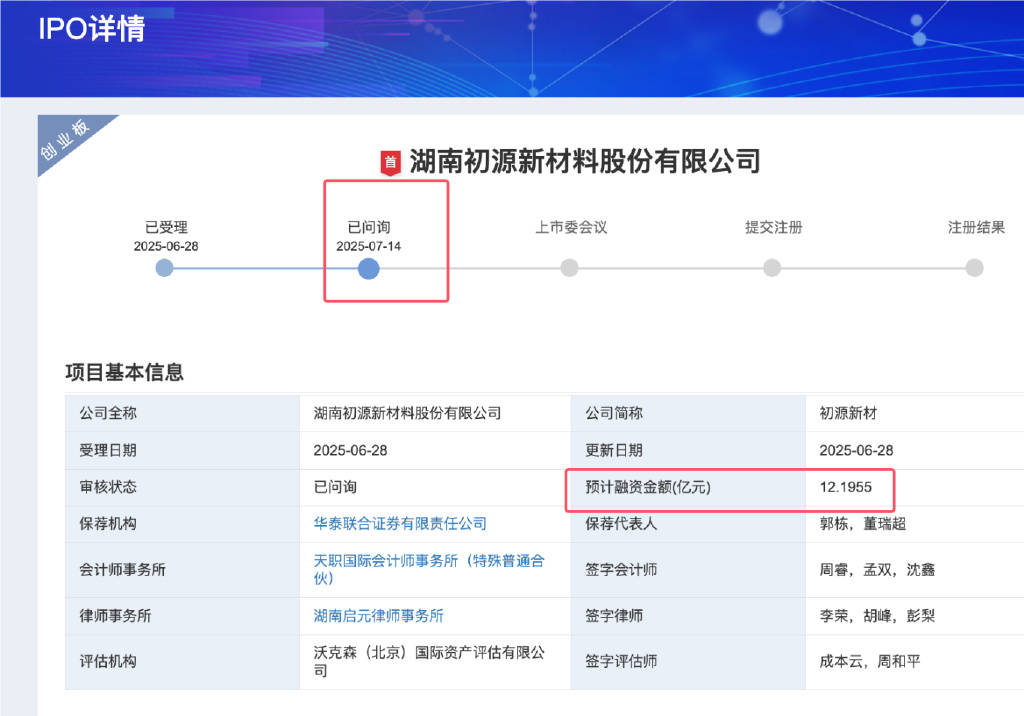Click the 注册结果 stage label
1024x716 pixels.
pyautogui.click(x=976, y=227)
